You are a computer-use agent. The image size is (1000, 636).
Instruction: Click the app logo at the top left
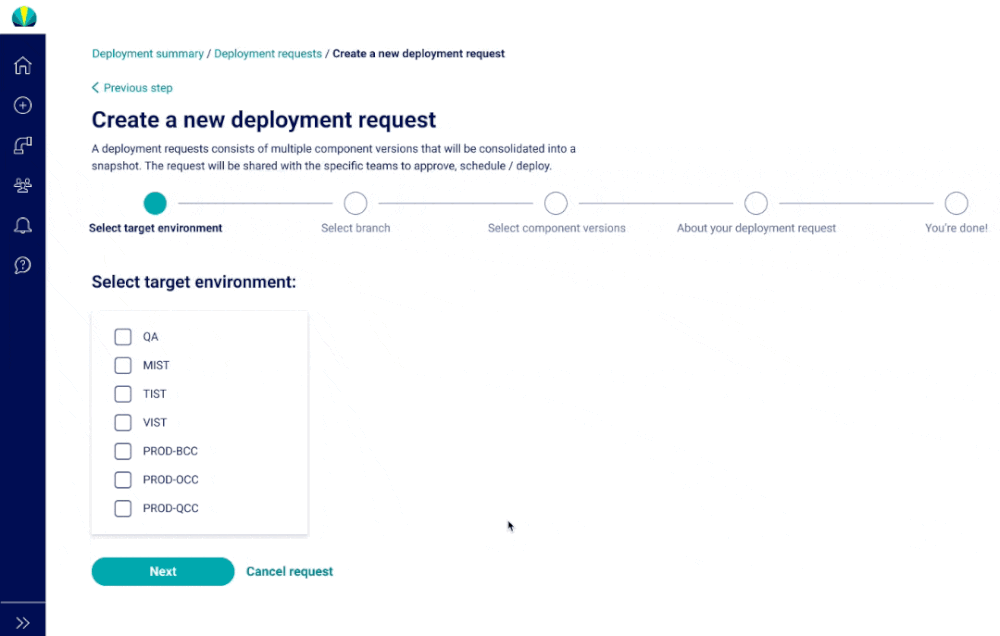click(22, 16)
